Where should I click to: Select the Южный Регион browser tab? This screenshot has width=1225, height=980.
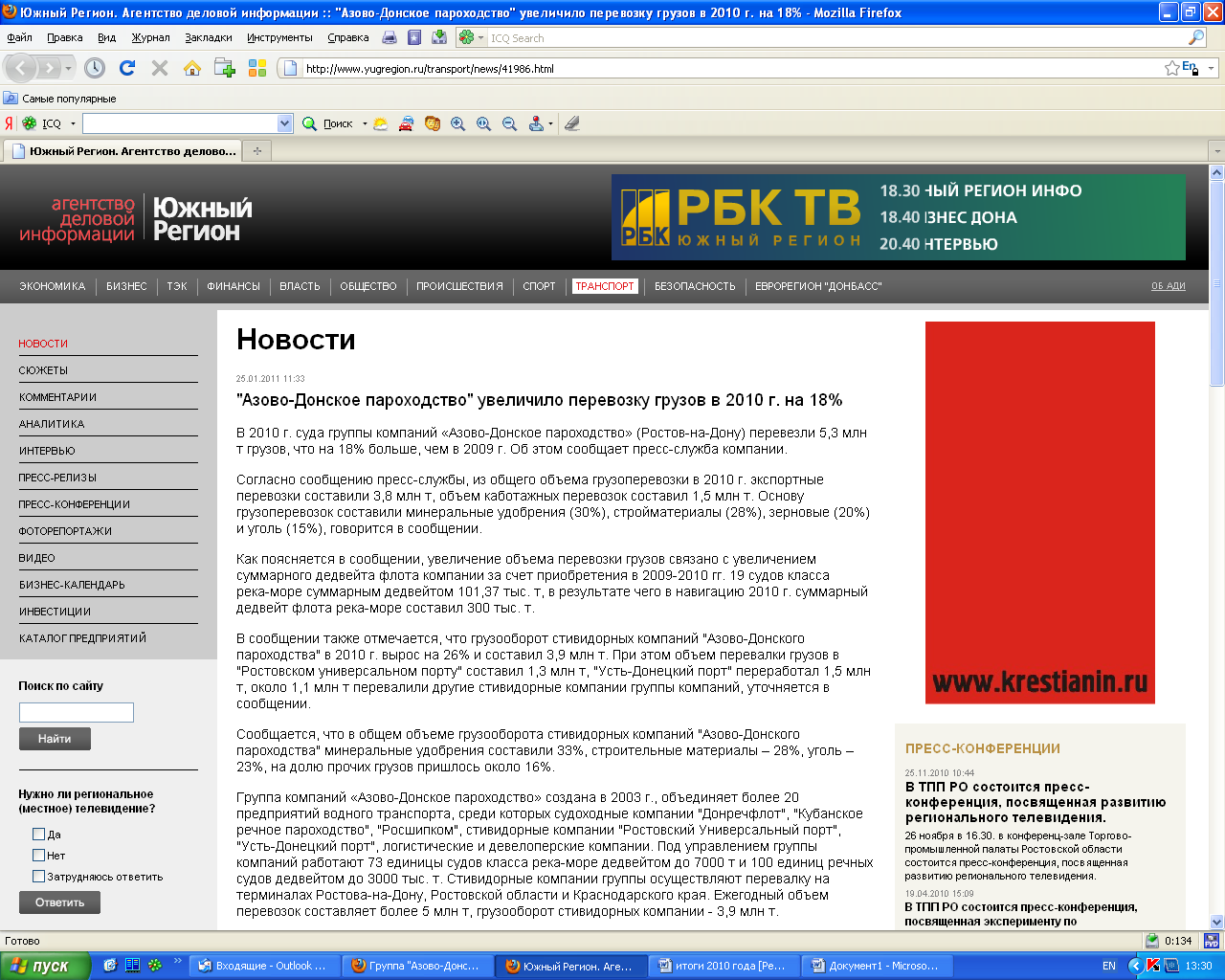tap(122, 151)
